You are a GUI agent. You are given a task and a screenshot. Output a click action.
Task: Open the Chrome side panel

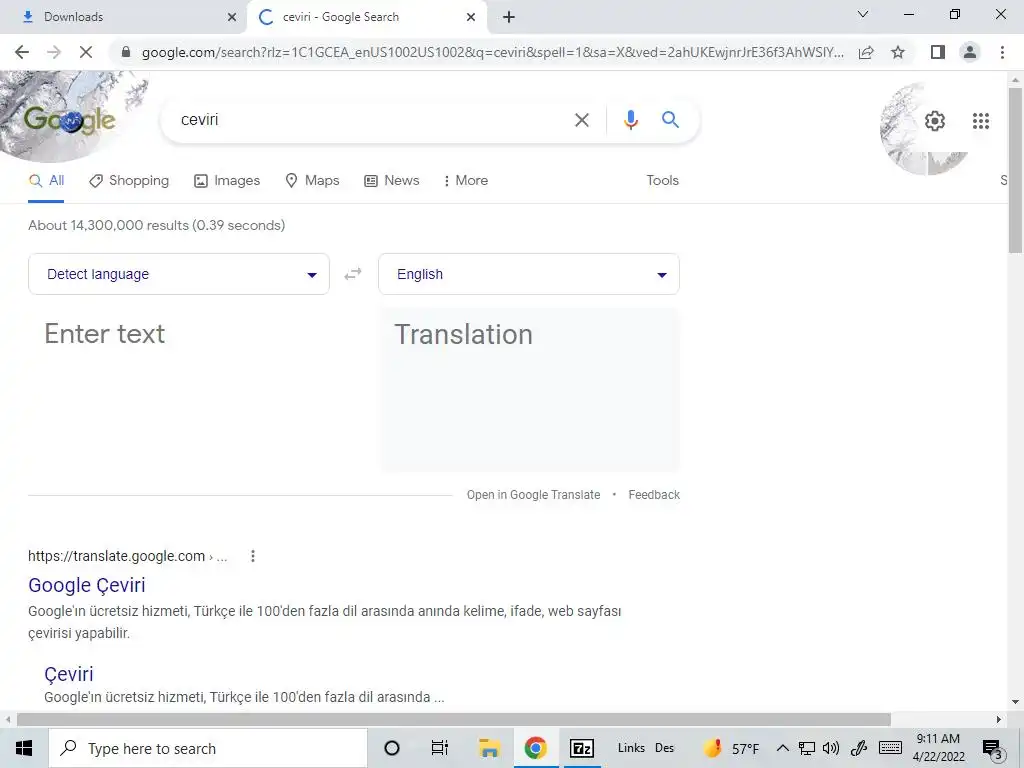click(x=938, y=52)
